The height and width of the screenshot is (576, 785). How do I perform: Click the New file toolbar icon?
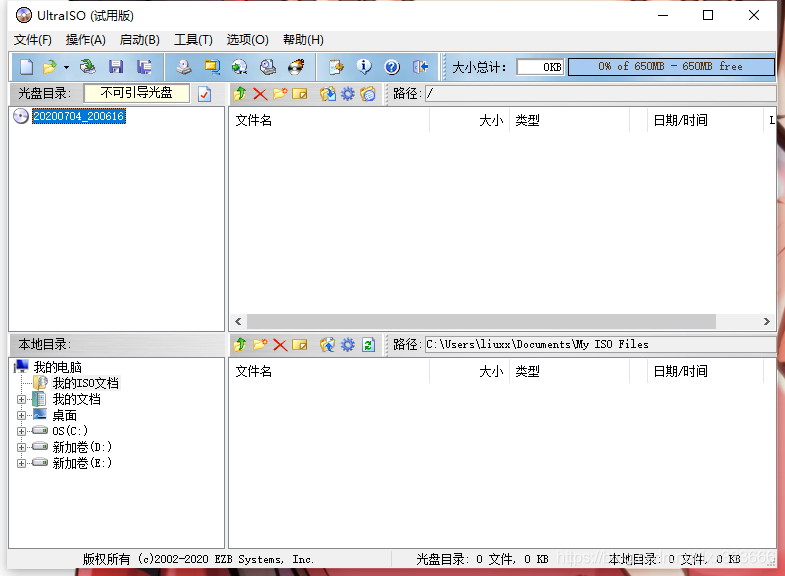click(x=27, y=67)
